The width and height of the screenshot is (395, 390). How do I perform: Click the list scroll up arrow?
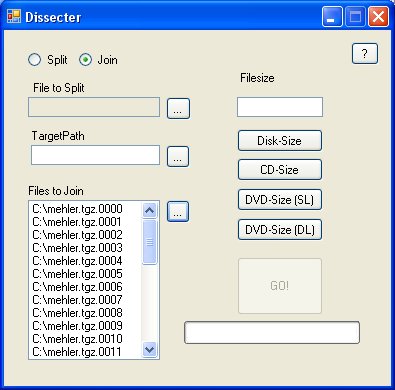tap(149, 210)
